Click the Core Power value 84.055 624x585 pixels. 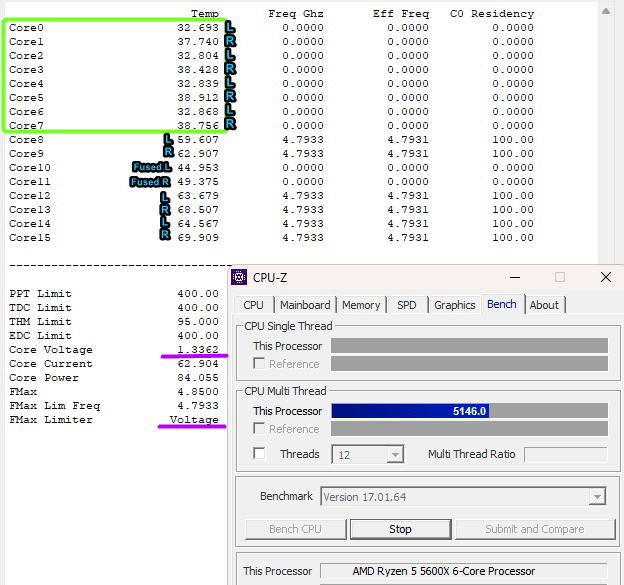coord(198,378)
